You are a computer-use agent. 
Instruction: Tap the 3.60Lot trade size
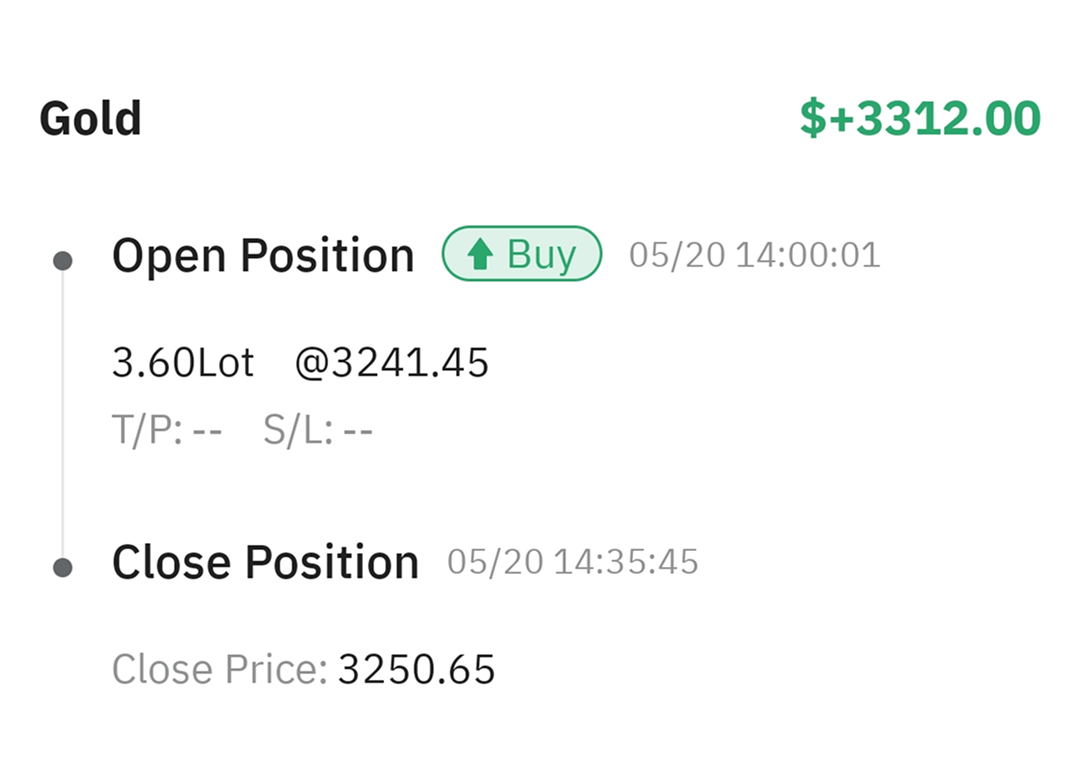pyautogui.click(x=183, y=363)
